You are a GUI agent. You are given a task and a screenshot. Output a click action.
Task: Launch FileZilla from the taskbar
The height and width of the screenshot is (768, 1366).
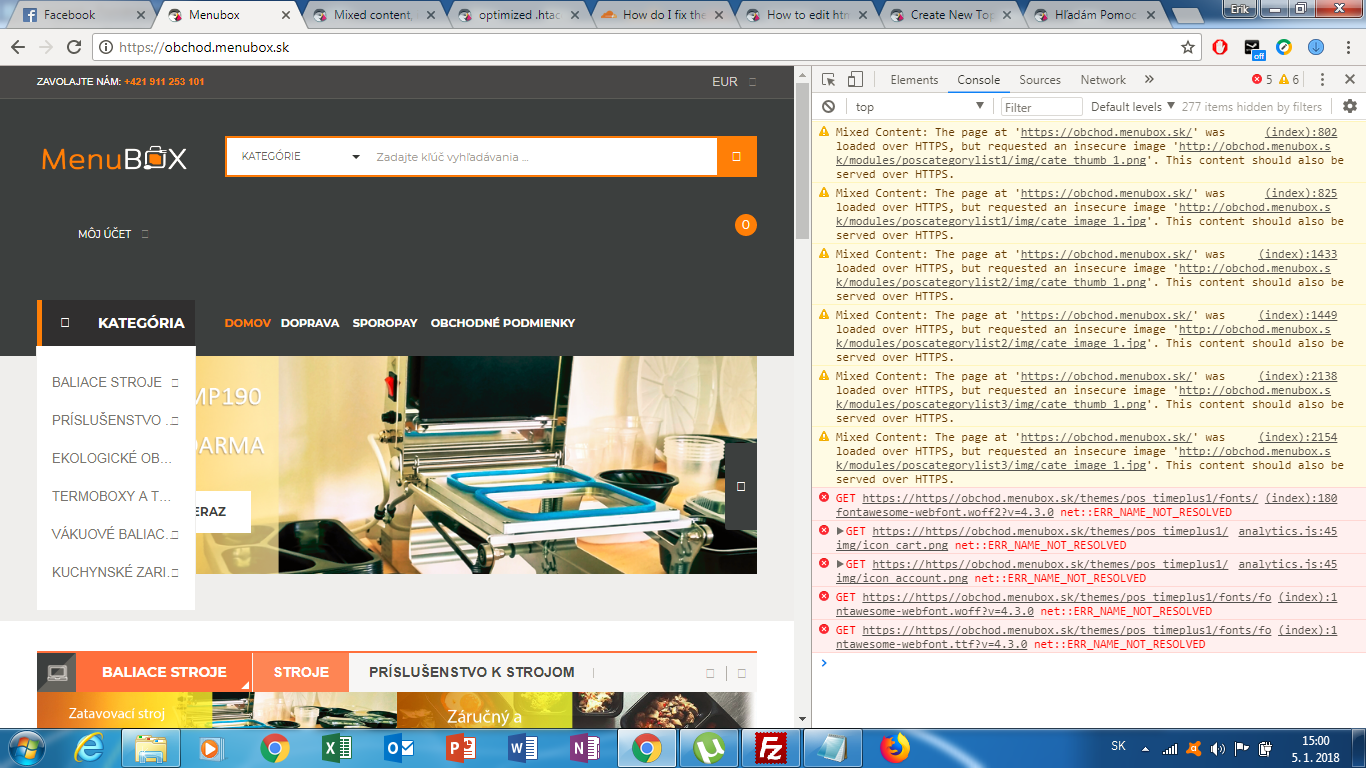click(771, 748)
